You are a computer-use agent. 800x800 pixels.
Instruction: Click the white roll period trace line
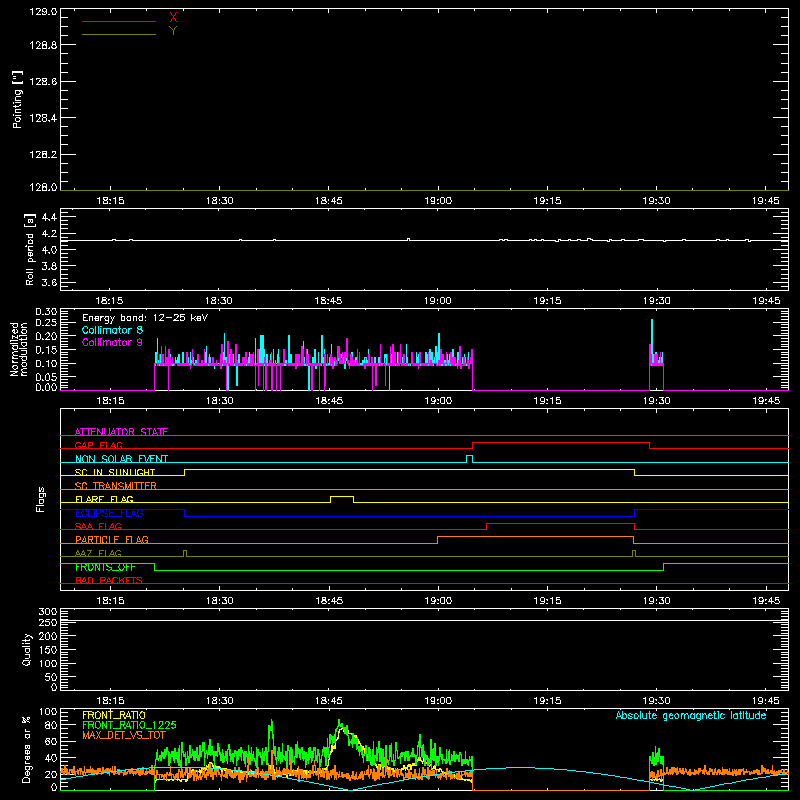pos(424,240)
